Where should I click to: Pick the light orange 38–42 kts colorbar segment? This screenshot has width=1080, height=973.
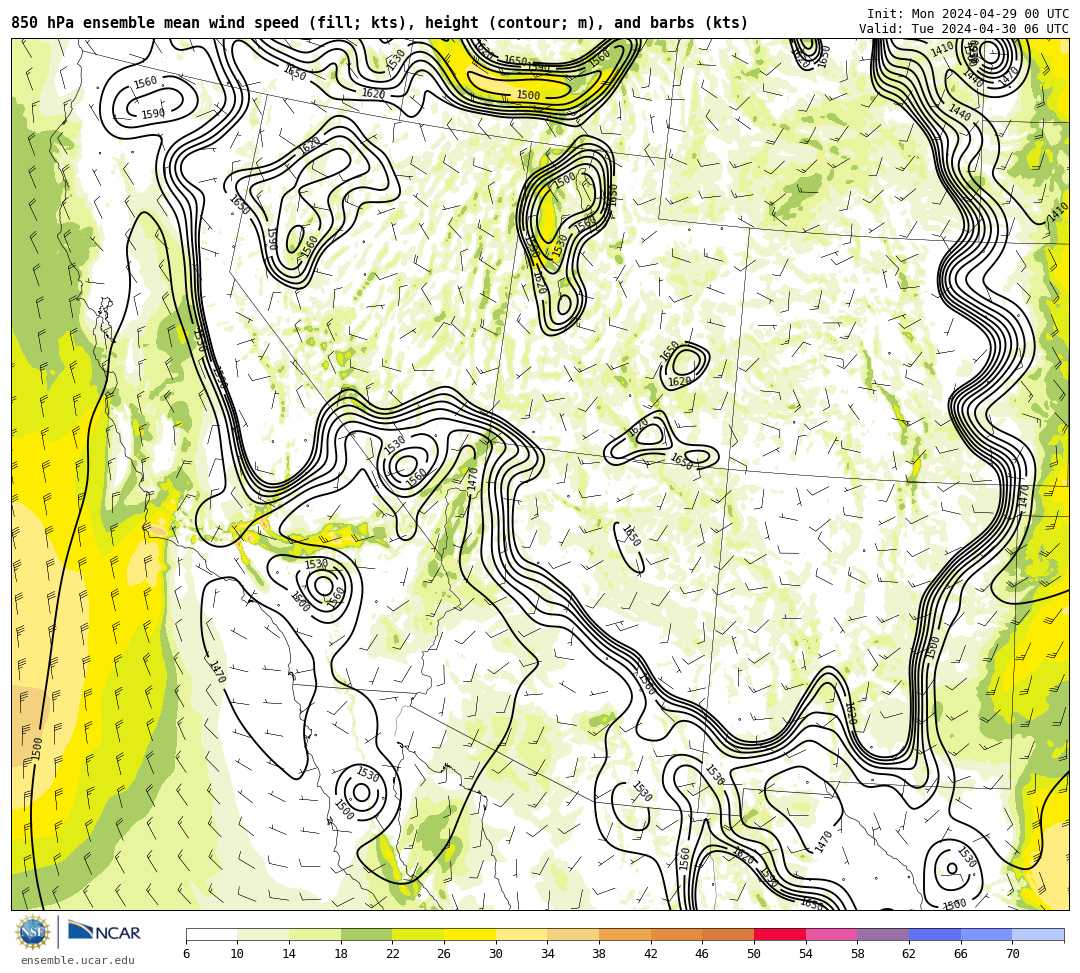pos(625,934)
